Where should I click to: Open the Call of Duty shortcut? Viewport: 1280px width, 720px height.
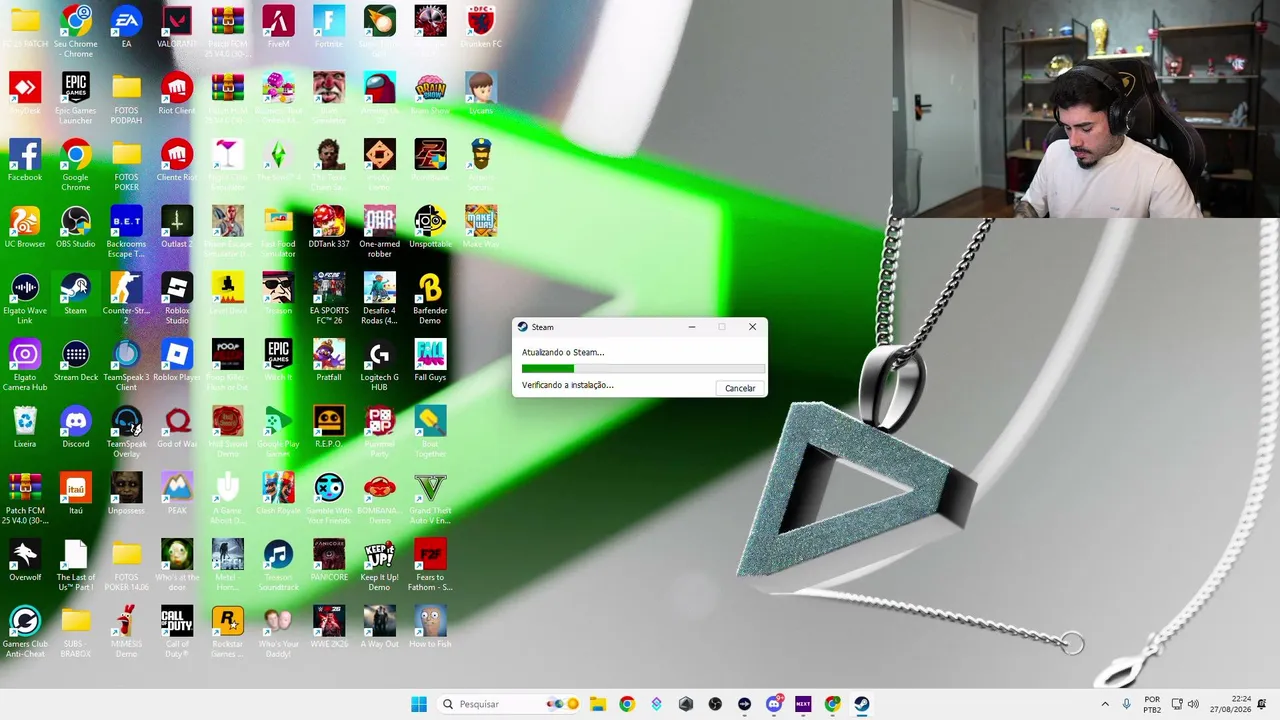[177, 632]
